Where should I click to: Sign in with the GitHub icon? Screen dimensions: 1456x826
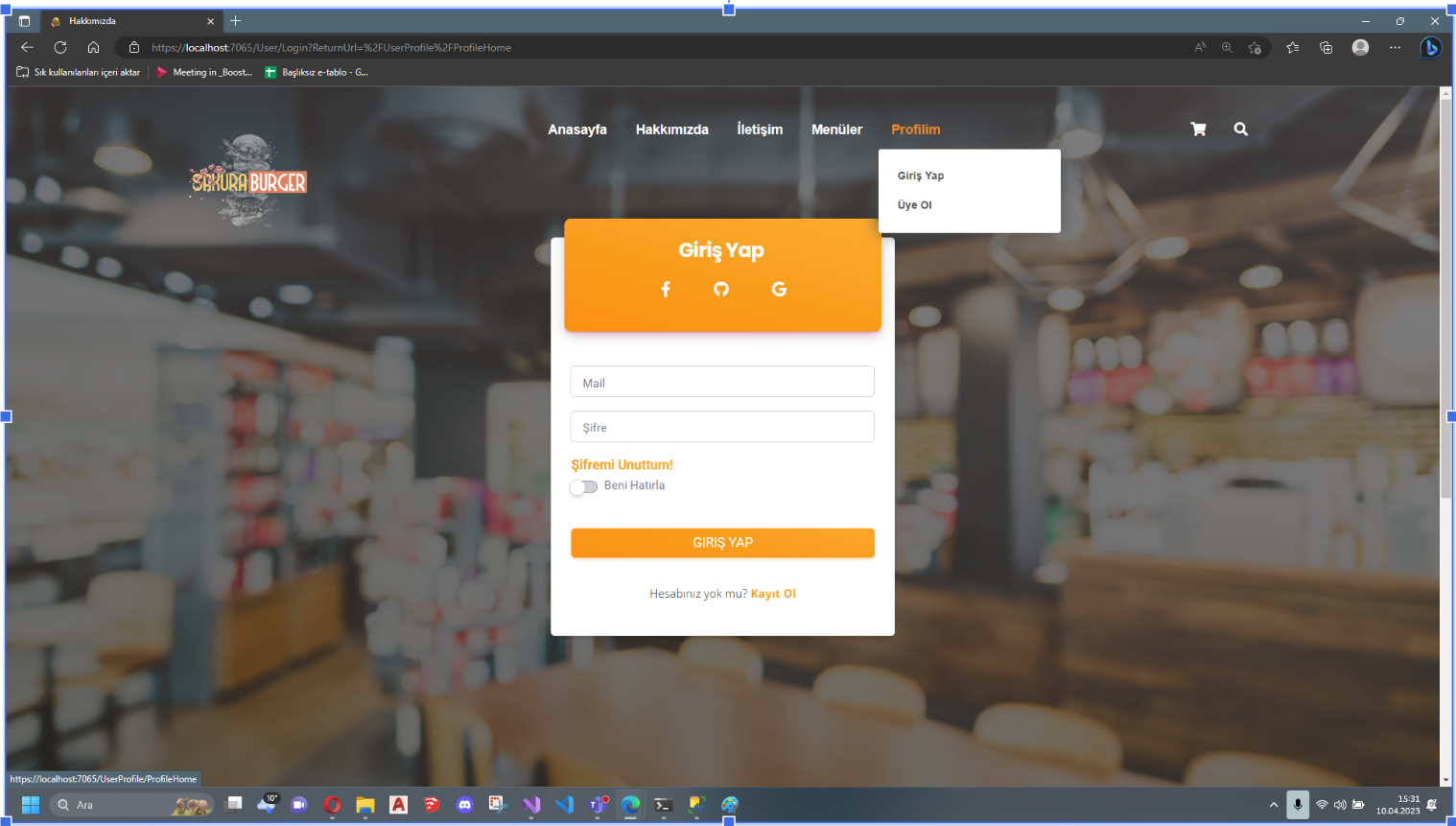click(721, 289)
